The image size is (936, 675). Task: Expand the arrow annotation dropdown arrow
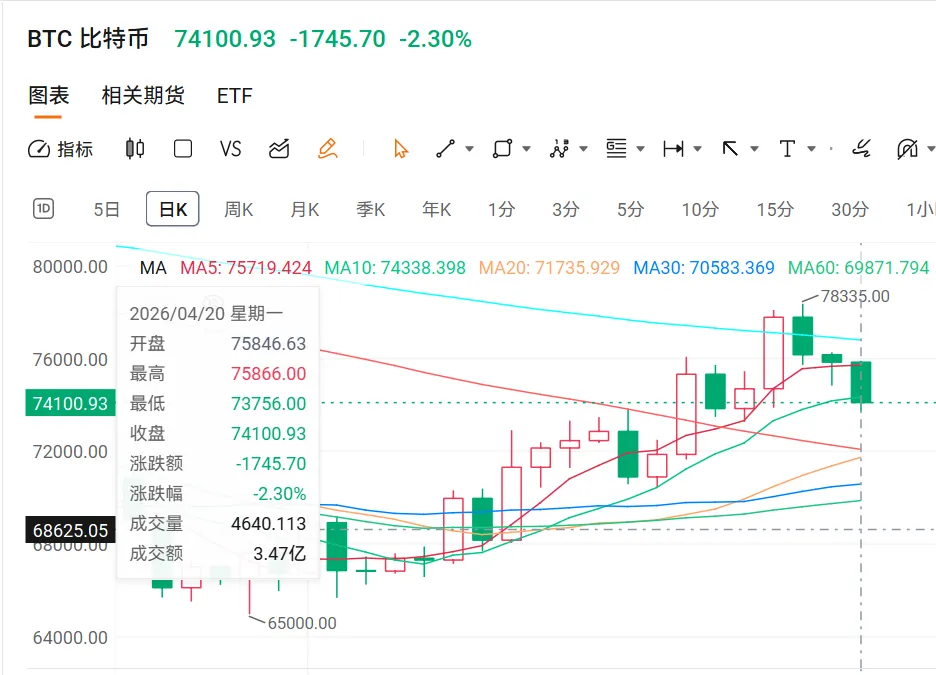[755, 149]
